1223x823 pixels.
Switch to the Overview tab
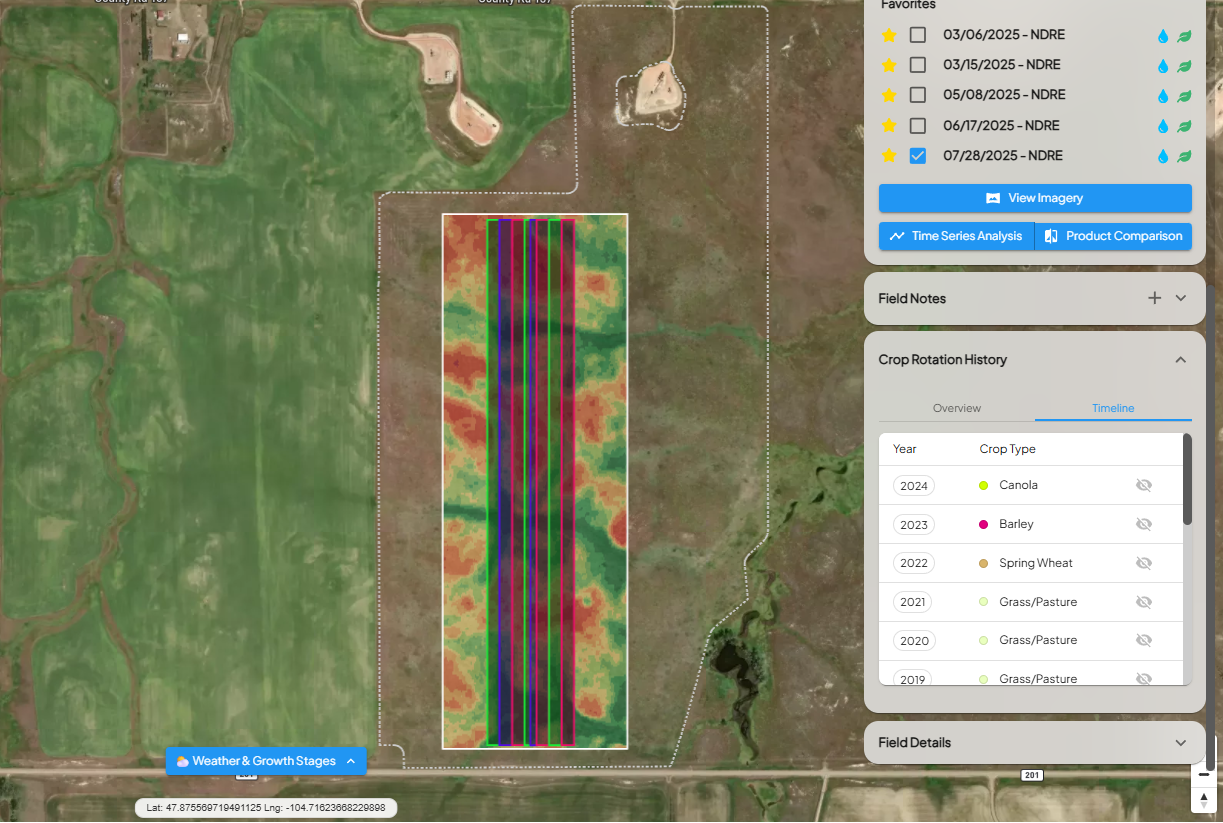[956, 408]
